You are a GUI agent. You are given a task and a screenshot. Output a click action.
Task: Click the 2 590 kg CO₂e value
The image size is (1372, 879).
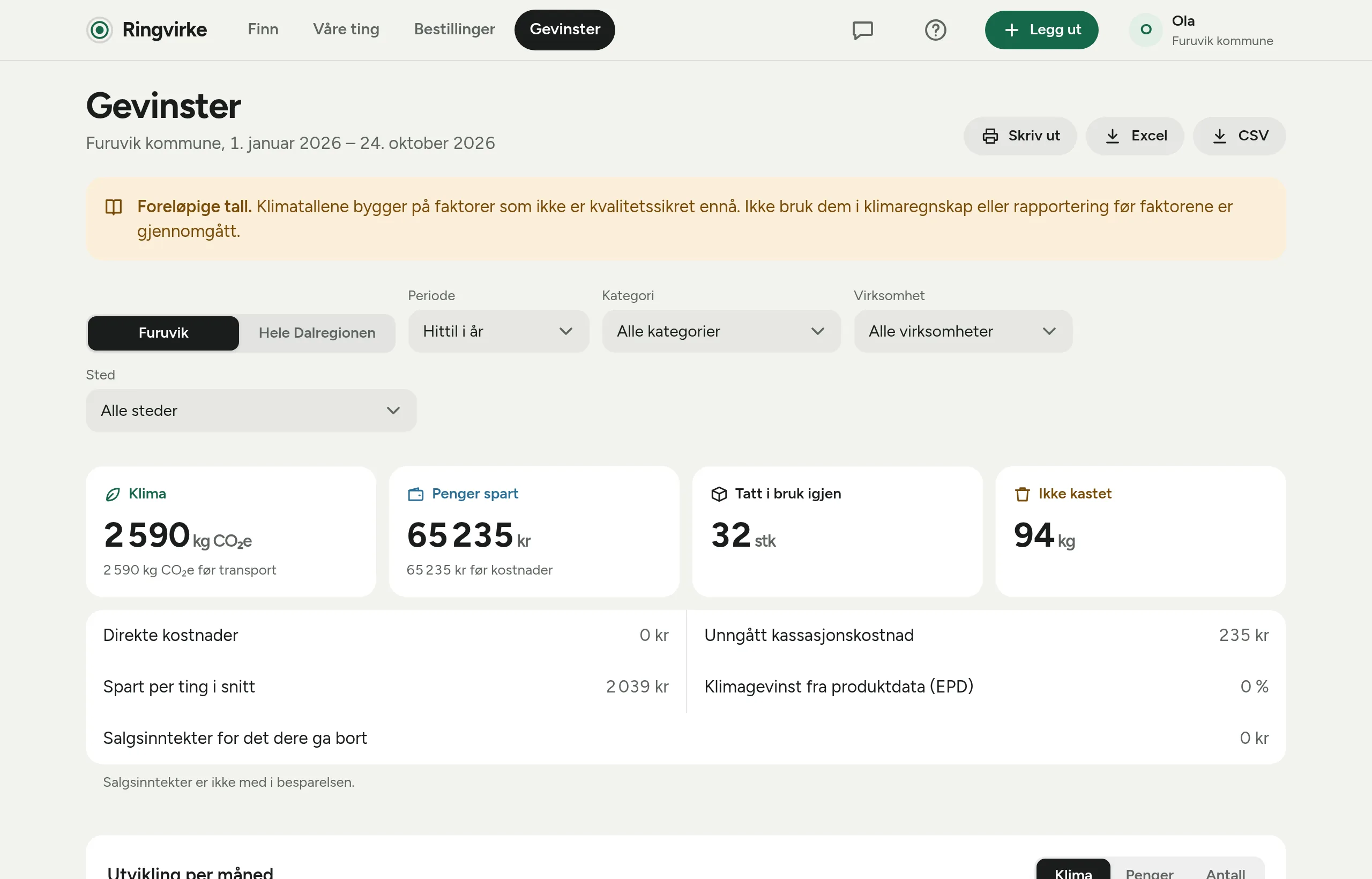click(177, 536)
